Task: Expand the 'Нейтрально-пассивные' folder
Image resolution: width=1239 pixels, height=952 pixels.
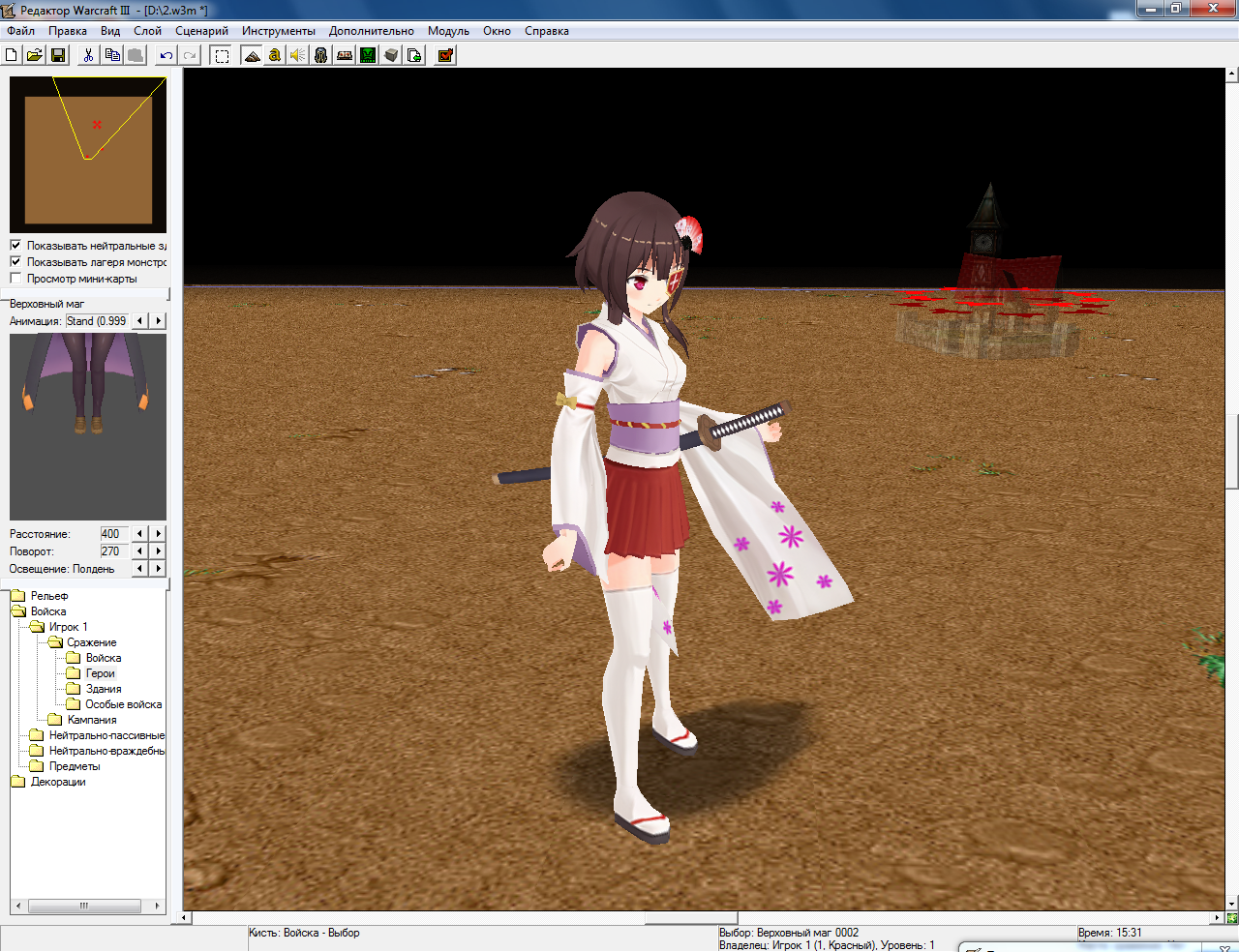Action: tap(37, 735)
